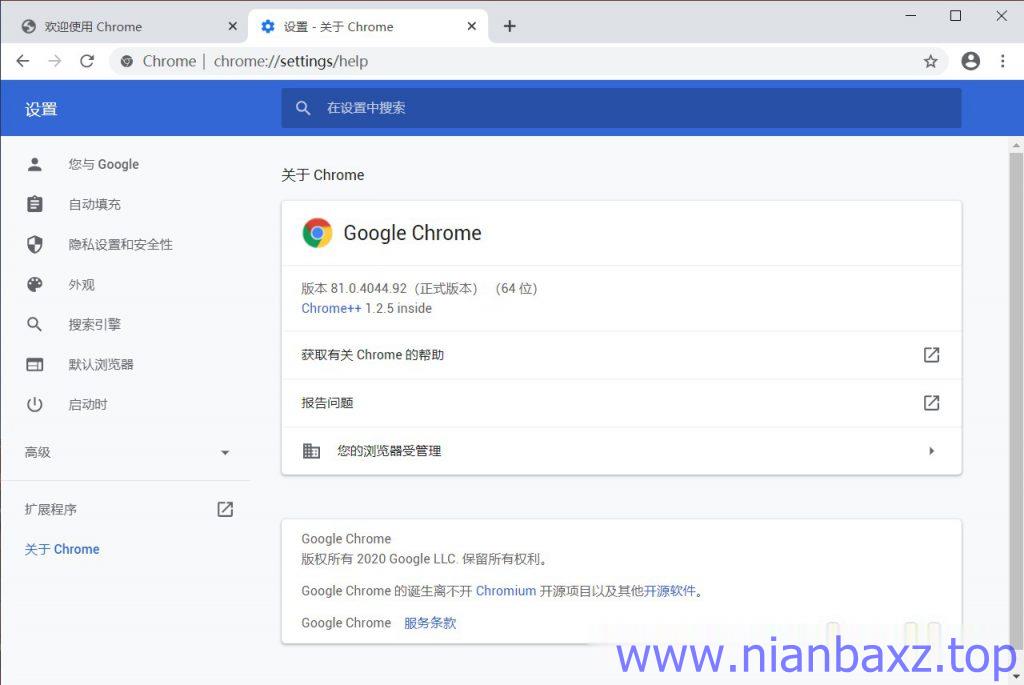Open the 启动时 settings section
The width and height of the screenshot is (1024, 685).
point(88,404)
